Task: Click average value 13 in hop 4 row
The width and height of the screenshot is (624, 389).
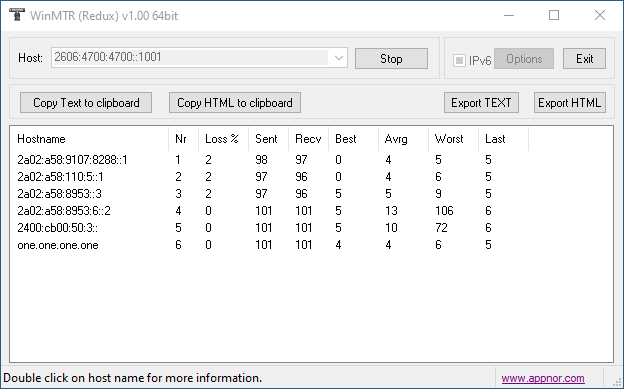Action: [x=391, y=211]
